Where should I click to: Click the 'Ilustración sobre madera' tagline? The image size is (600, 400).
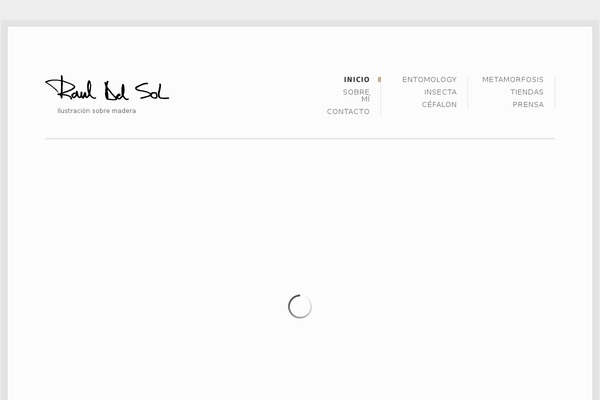click(x=96, y=111)
